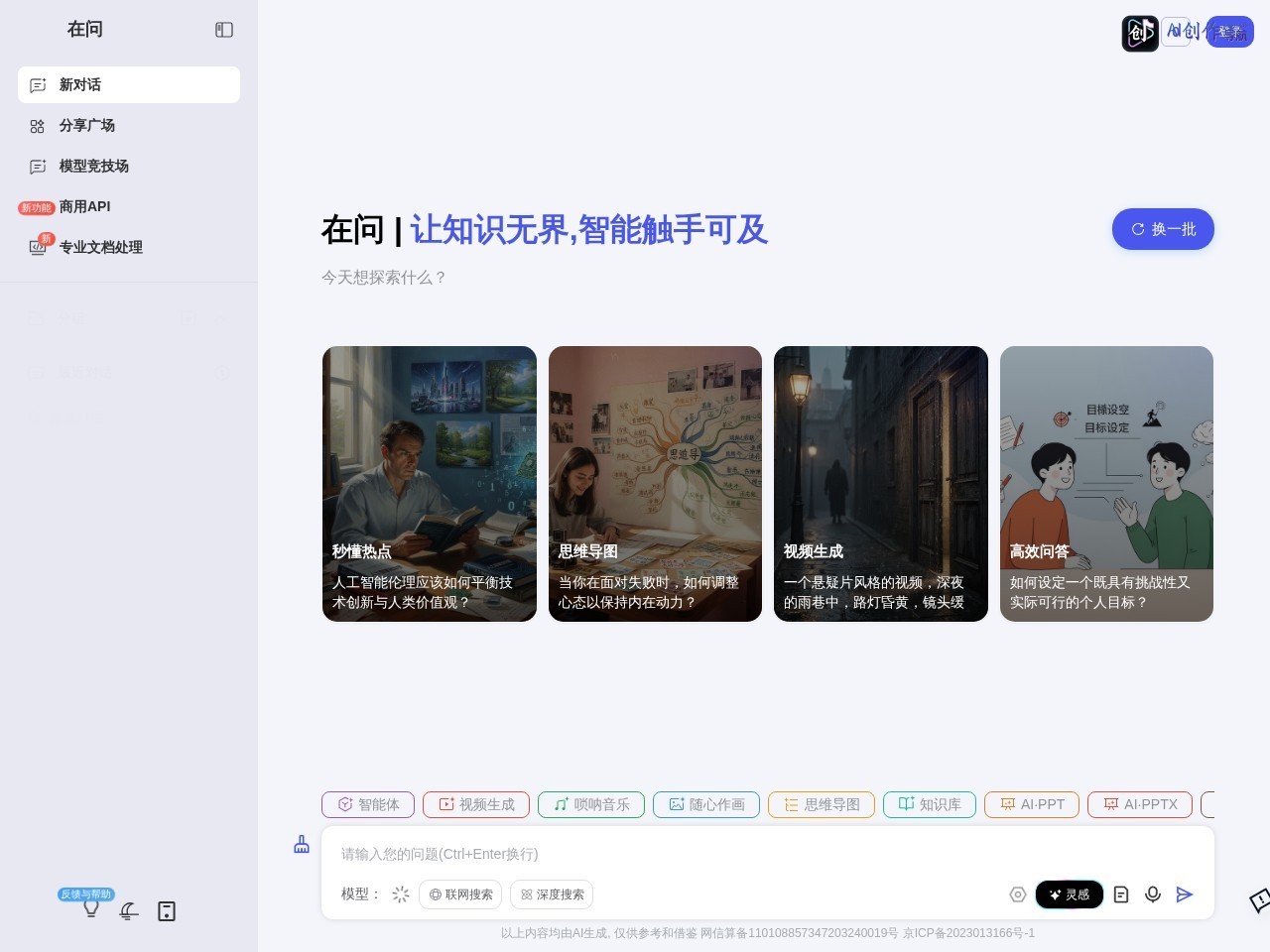Click the 换一批 refresh button
Screen dimensions: 1270x952
tap(1163, 229)
